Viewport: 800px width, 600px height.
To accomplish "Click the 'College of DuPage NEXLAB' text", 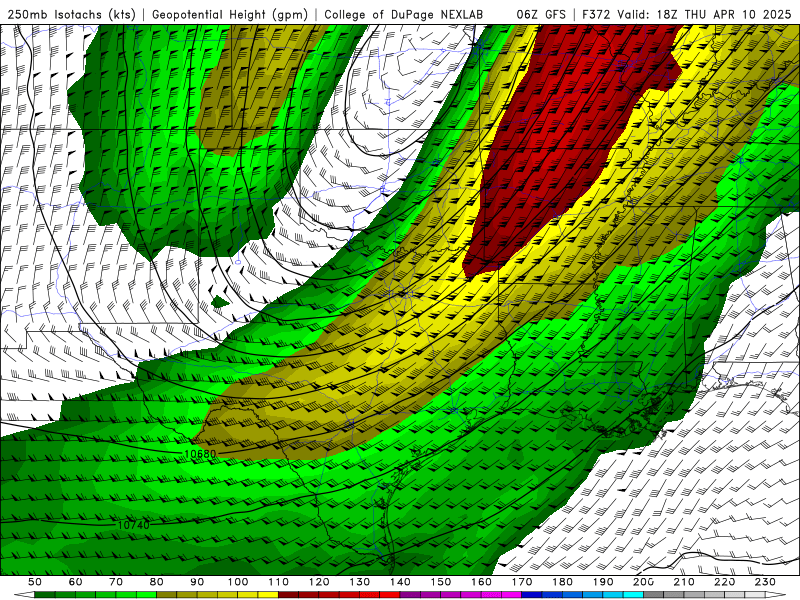I will pyautogui.click(x=404, y=14).
